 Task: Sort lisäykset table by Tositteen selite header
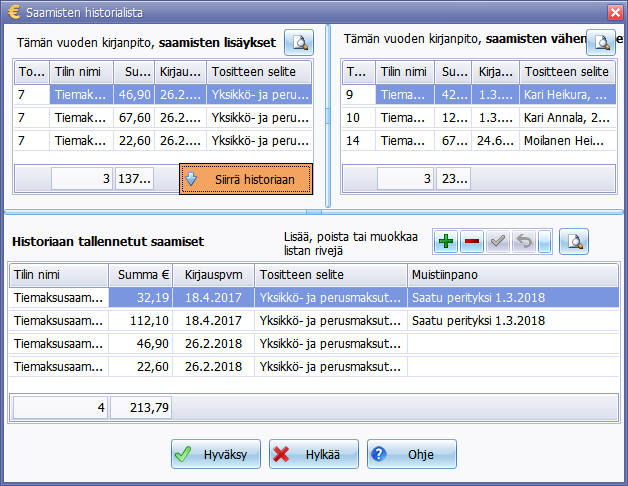[259, 72]
